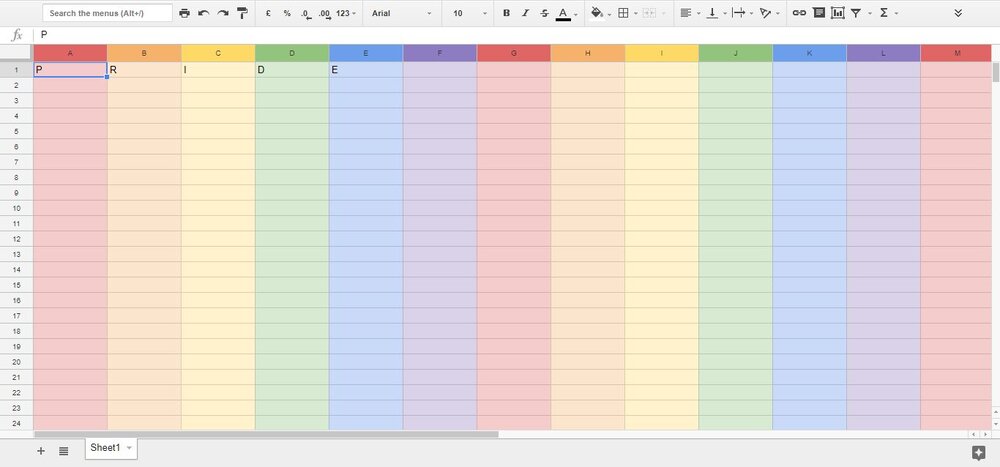Select column A header
The width and height of the screenshot is (1000, 467).
pos(70,53)
